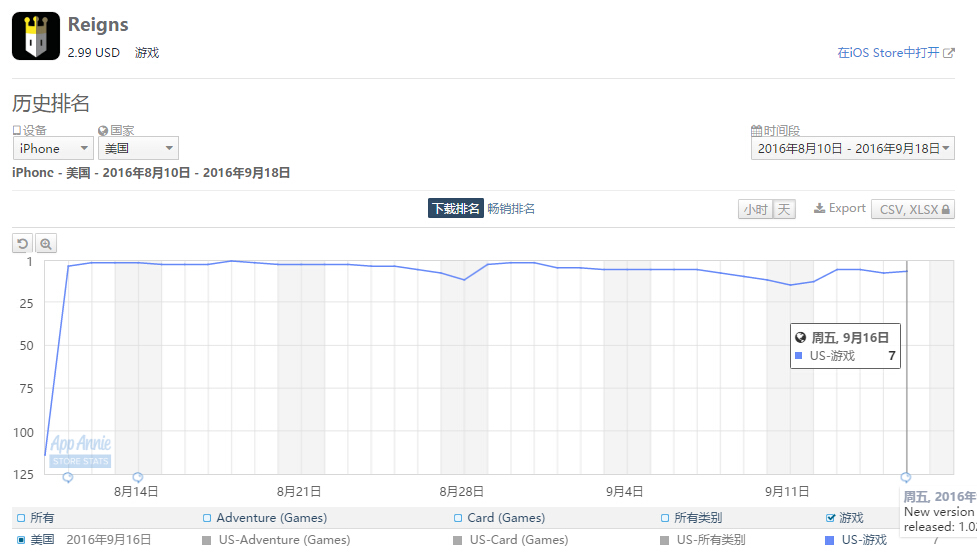Toggle the 所有 checkbox in legend

21,518
